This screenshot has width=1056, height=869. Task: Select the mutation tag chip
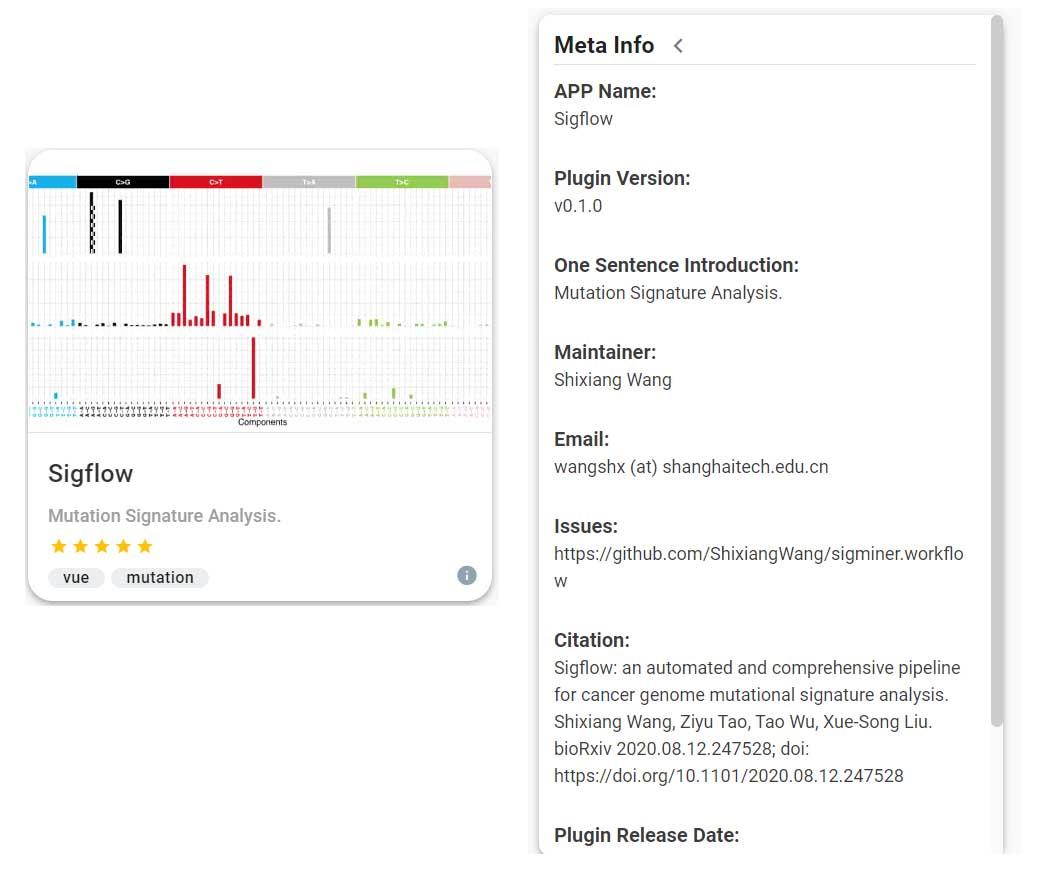point(160,578)
